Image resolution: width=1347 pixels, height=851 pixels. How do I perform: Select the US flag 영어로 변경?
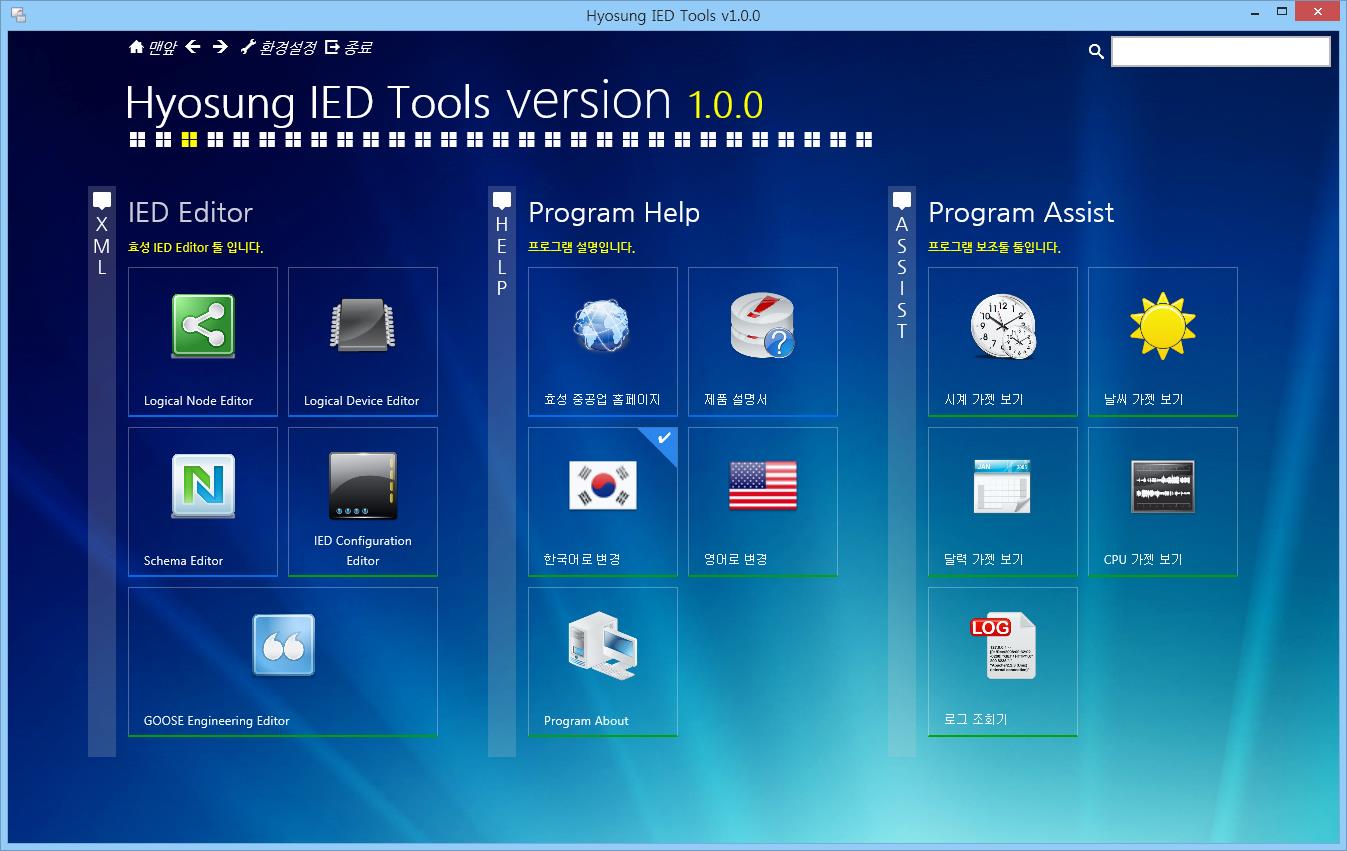pos(763,486)
